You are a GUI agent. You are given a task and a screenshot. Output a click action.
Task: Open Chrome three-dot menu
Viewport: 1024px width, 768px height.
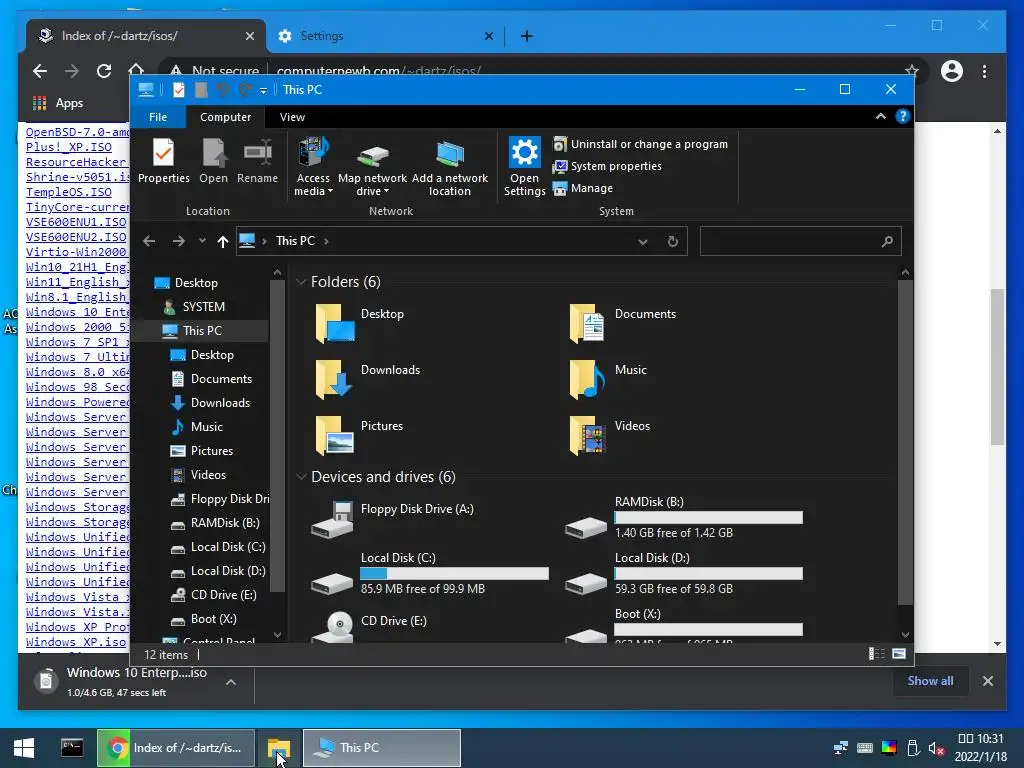click(984, 71)
